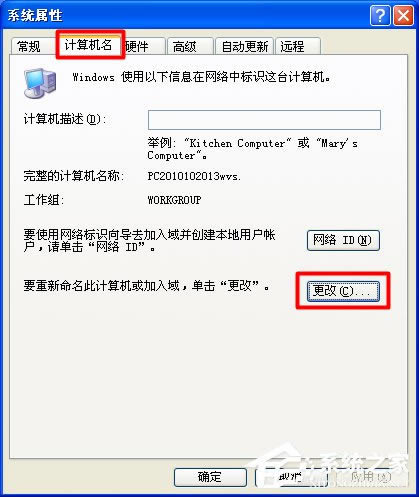
Task: Click the 网络 ID(N) button
Action: click(343, 240)
